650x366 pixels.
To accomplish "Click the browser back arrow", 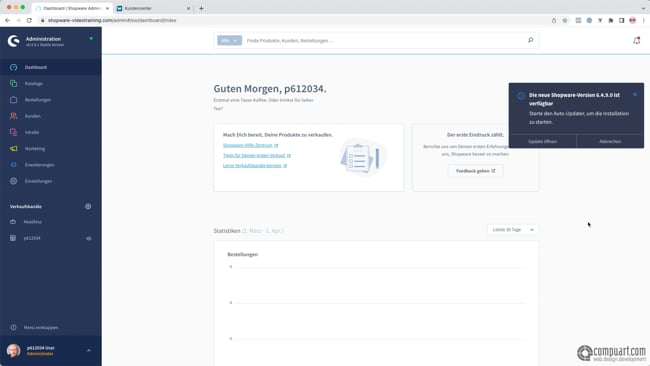I will pos(7,20).
